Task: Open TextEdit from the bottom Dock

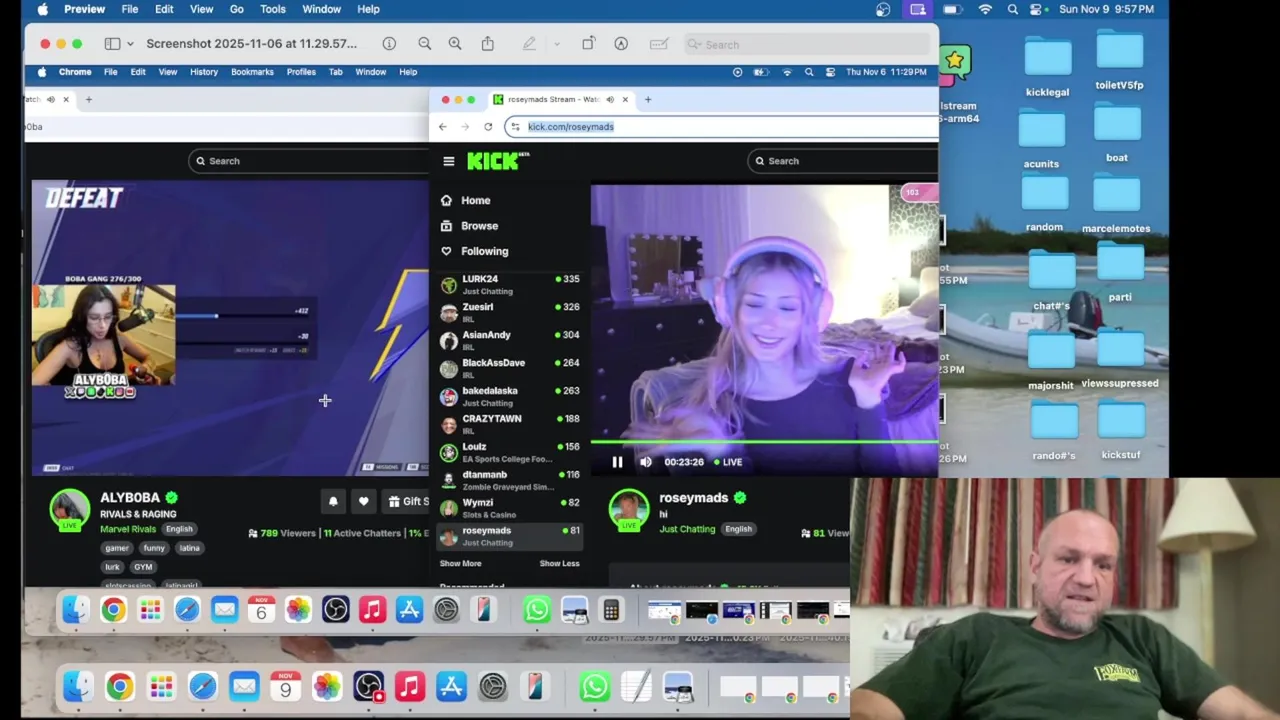Action: [x=636, y=686]
